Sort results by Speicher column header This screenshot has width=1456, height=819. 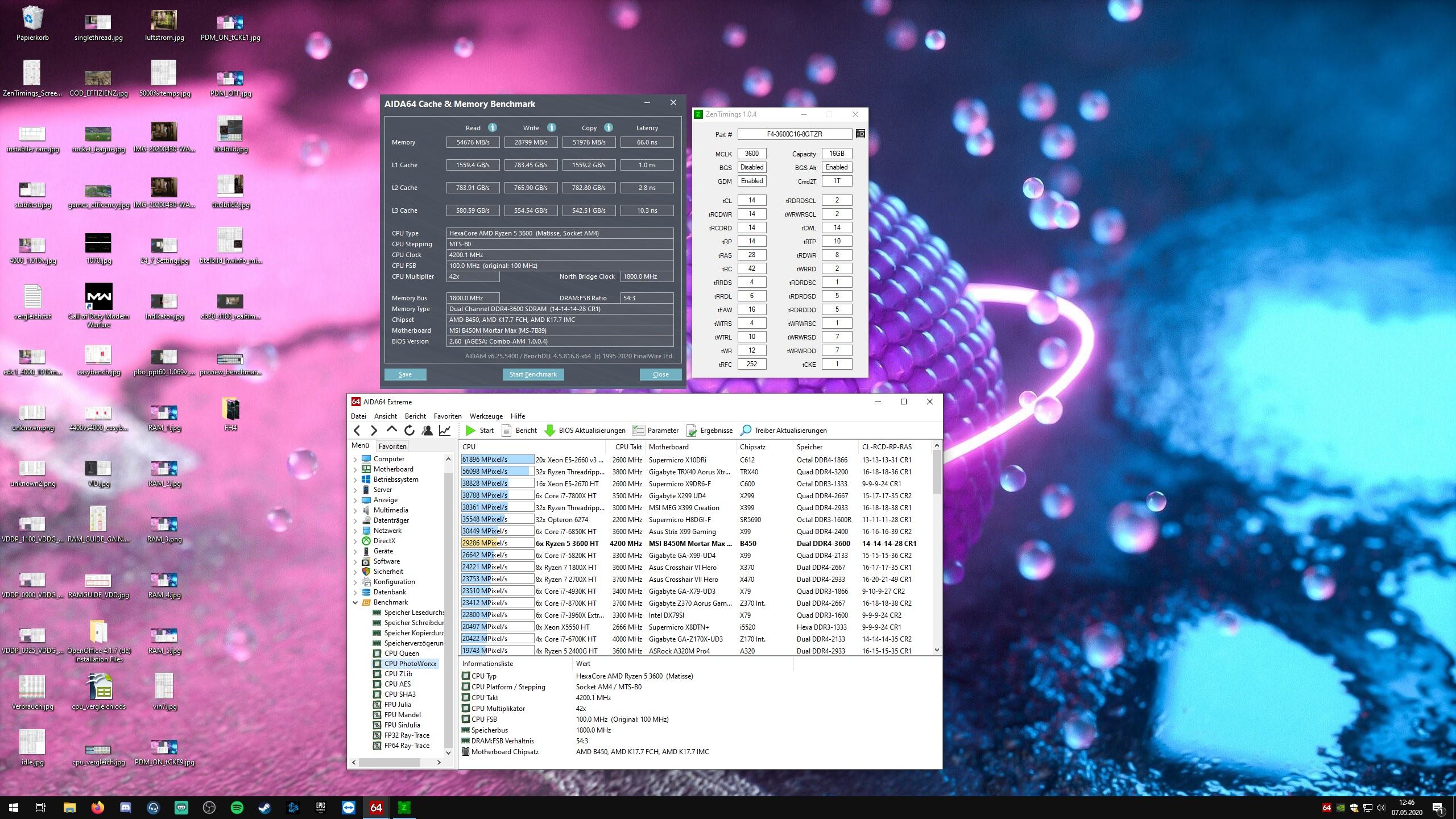825,447
